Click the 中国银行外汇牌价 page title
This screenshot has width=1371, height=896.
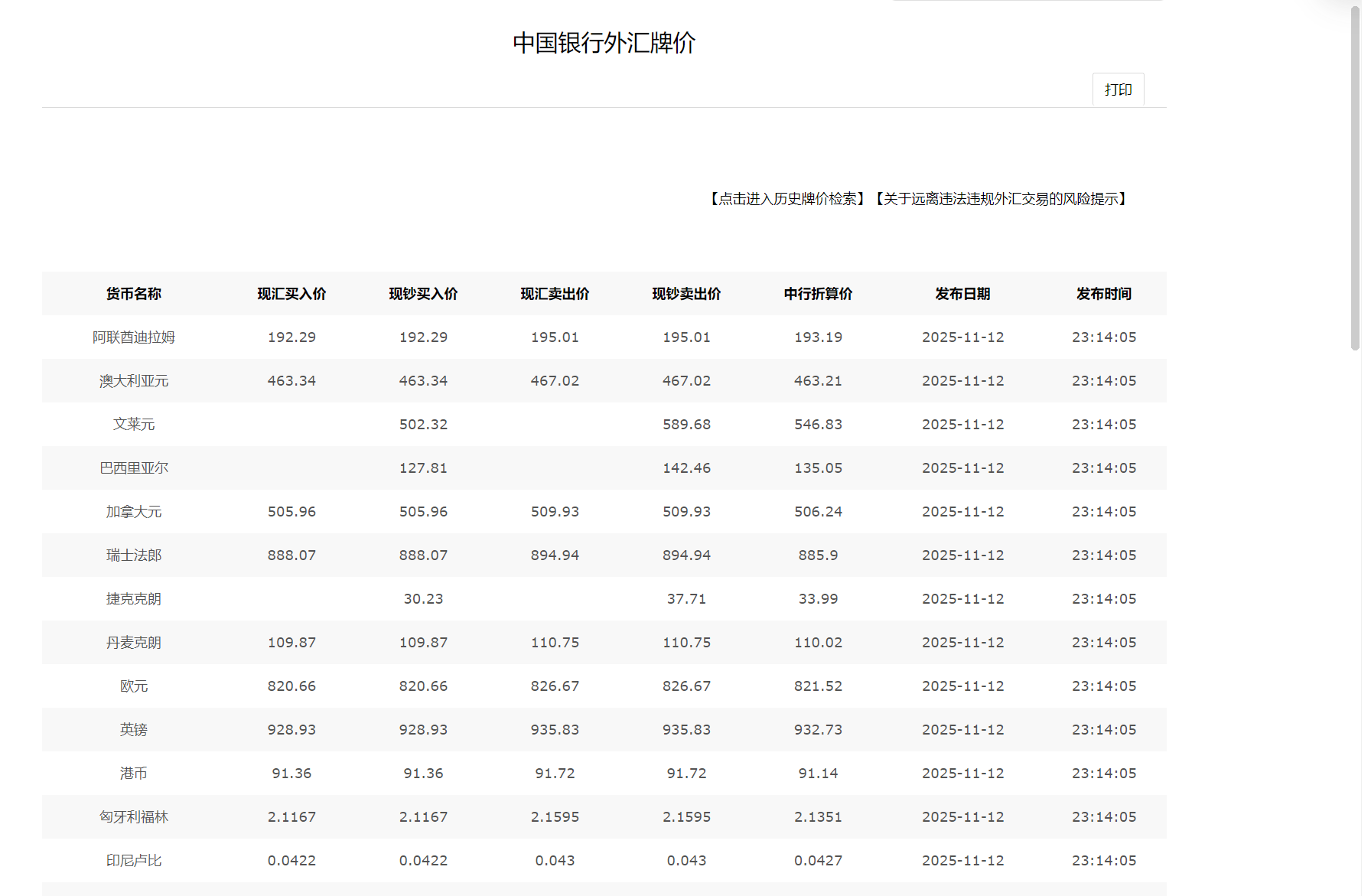pos(604,43)
